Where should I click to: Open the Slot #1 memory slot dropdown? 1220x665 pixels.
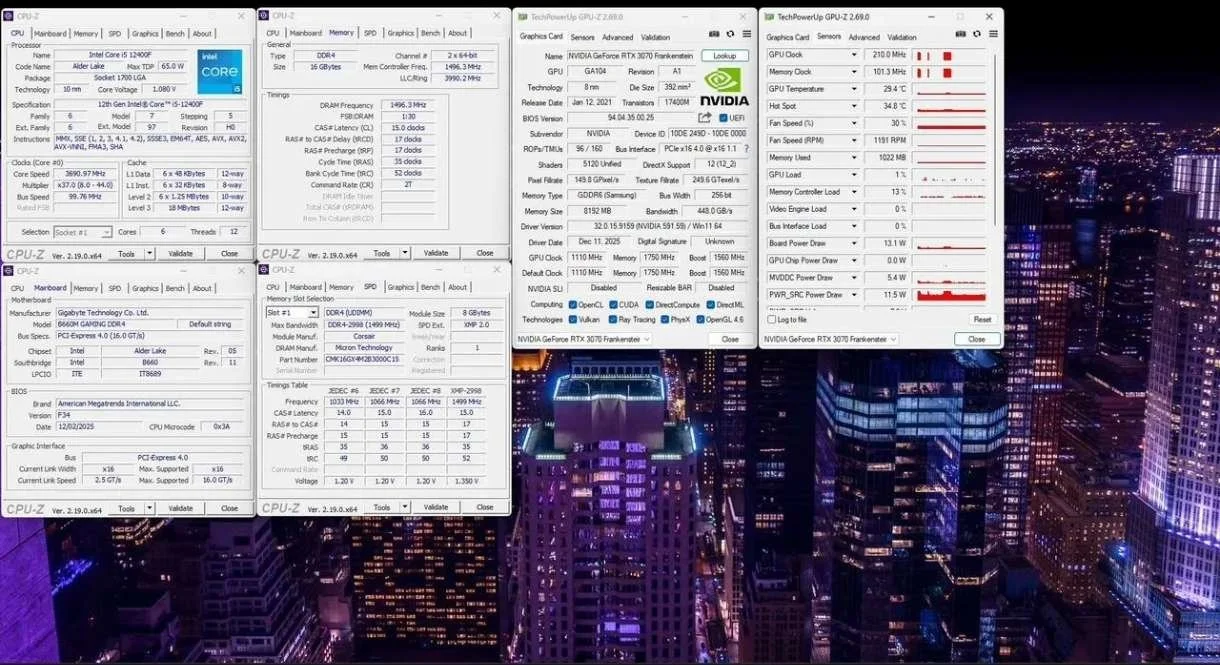click(314, 313)
